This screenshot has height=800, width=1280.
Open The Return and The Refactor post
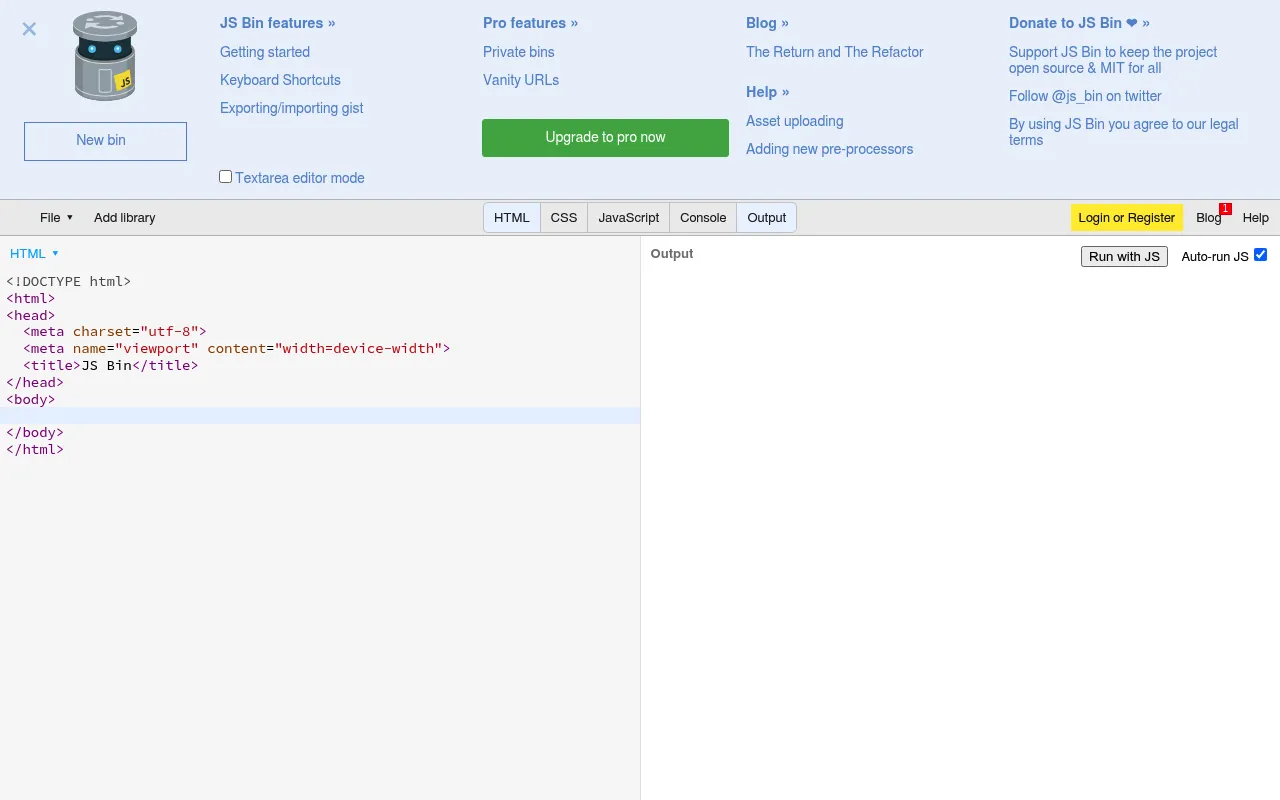pos(835,52)
